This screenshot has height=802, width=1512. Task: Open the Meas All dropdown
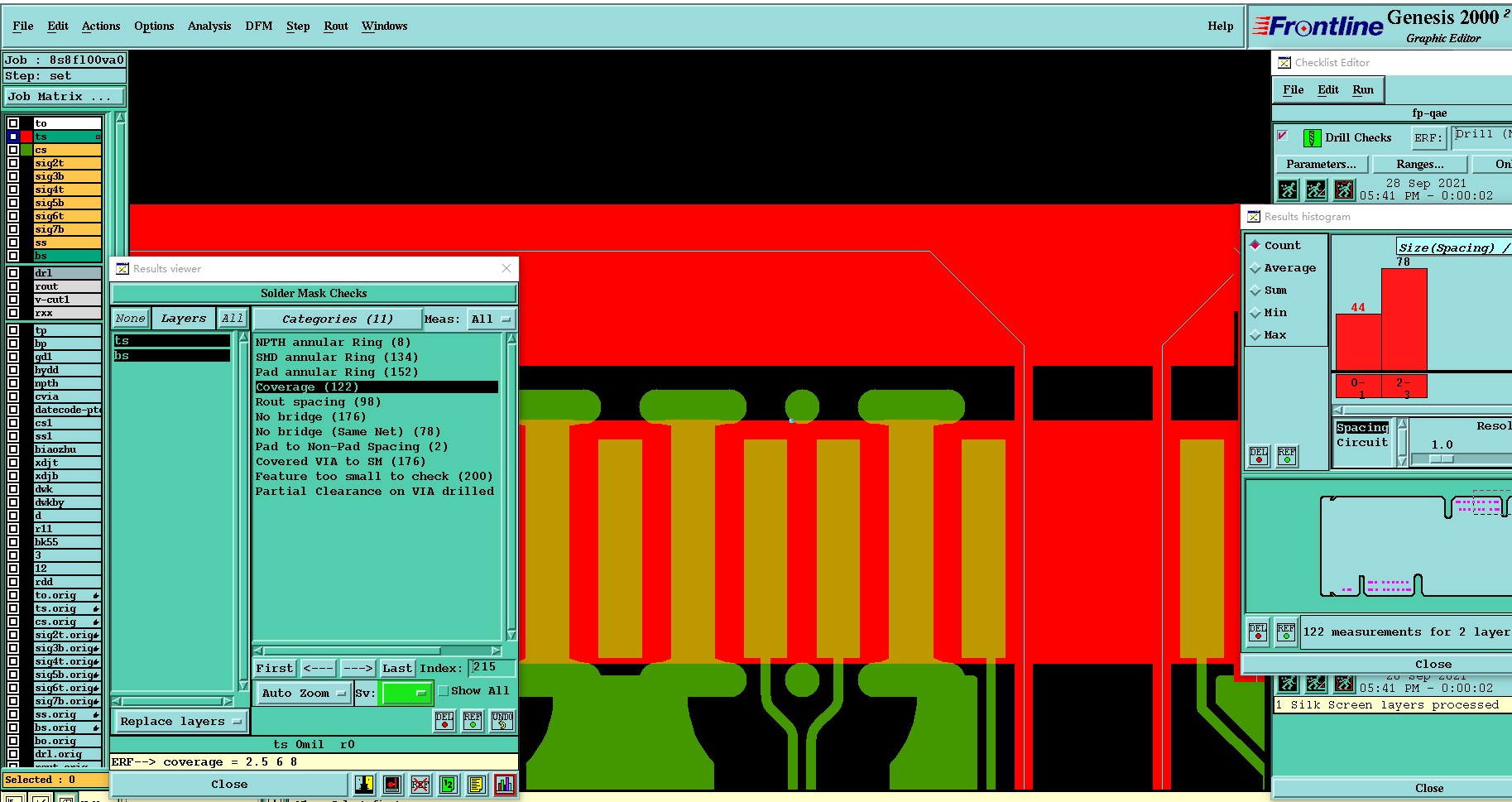[491, 319]
